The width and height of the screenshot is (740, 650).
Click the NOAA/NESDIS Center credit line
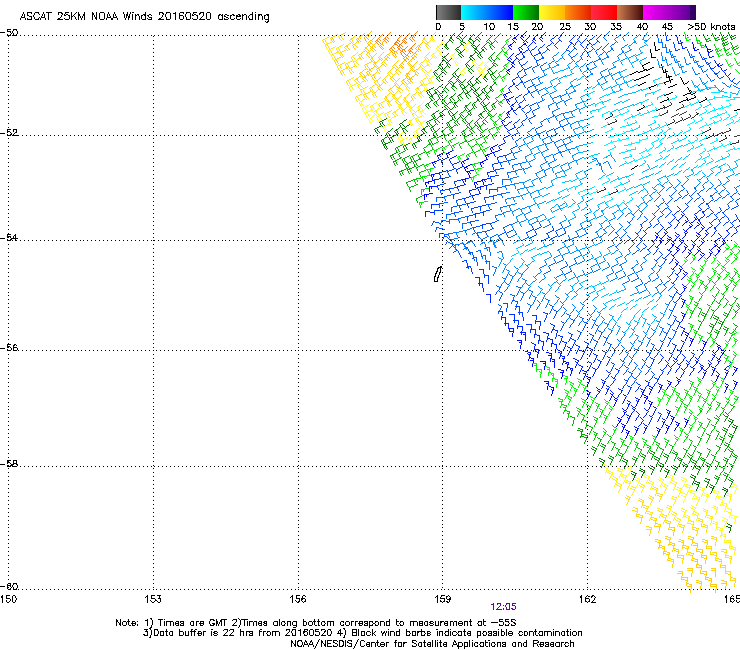(x=432, y=644)
